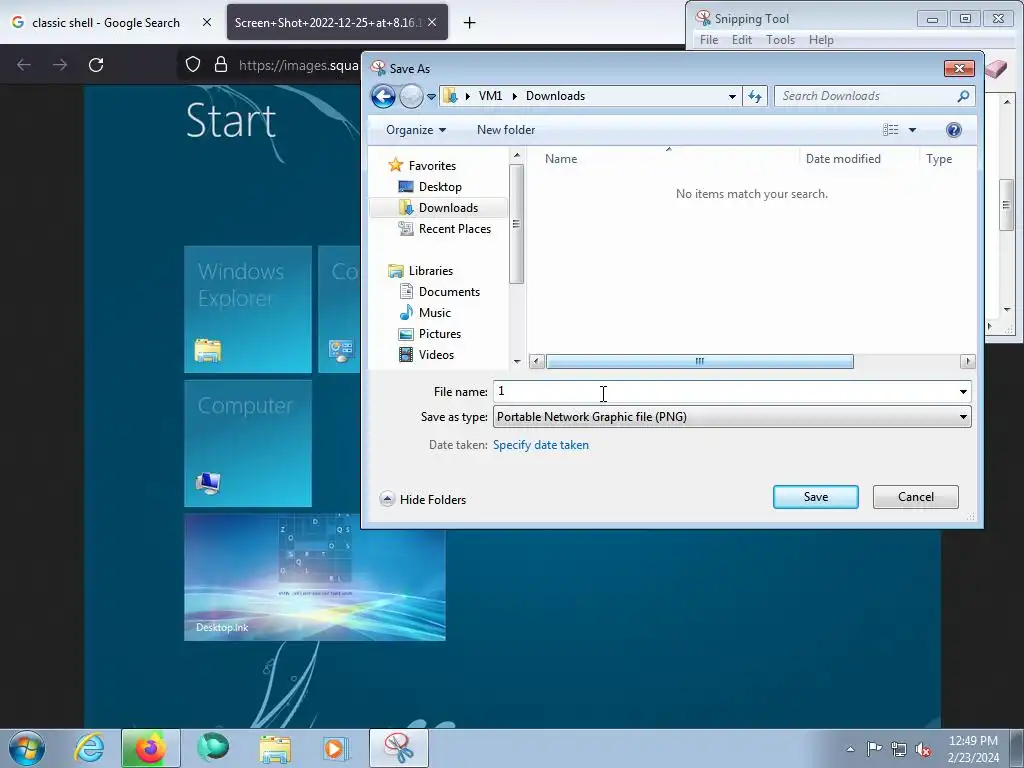Open the view options dropdown arrow
Viewport: 1024px width, 768px height.
click(x=912, y=130)
